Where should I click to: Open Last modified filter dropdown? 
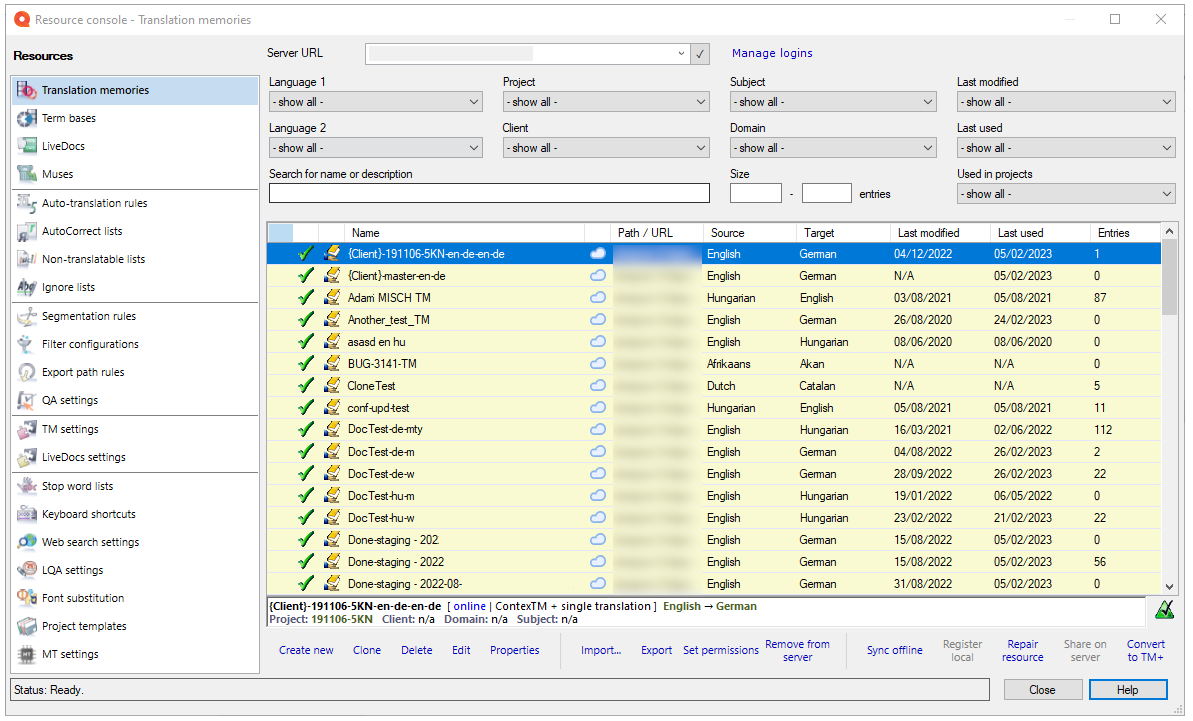point(1066,102)
